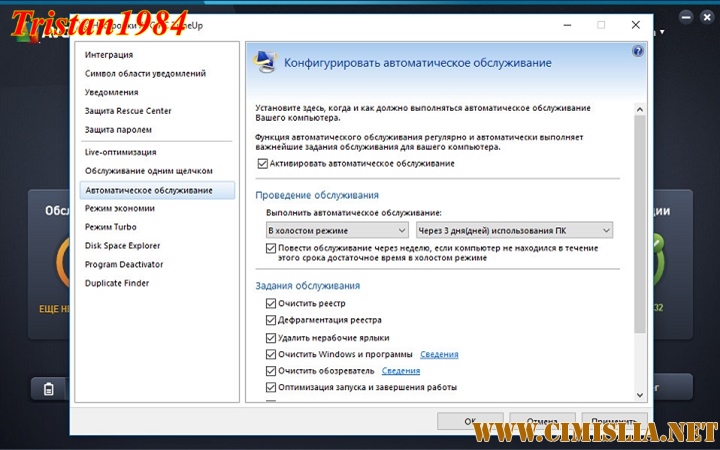Open 'Program Deactivator' settings
This screenshot has height=450, width=720.
(x=124, y=264)
